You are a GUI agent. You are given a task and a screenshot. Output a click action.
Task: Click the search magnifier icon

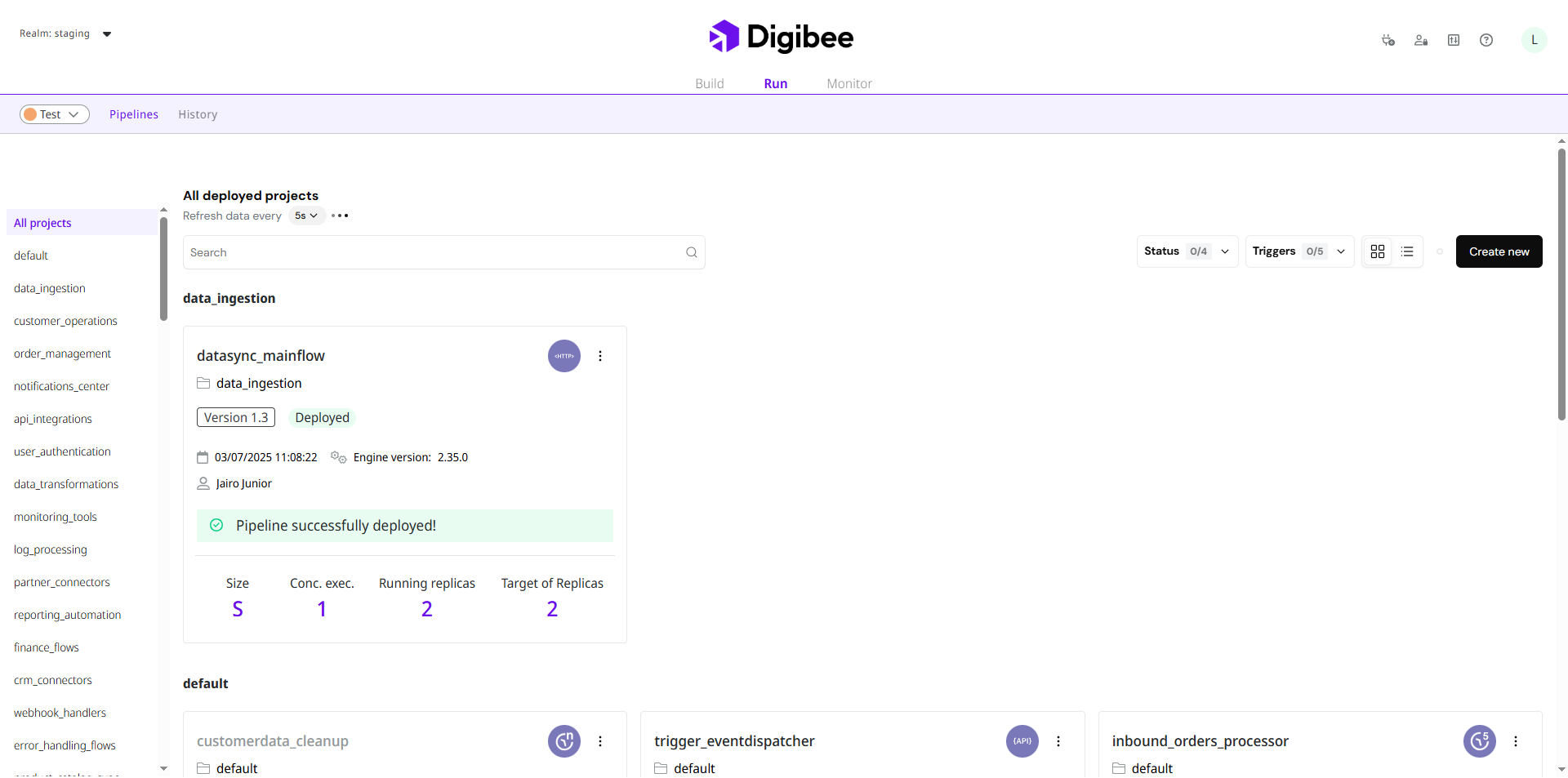pos(692,252)
